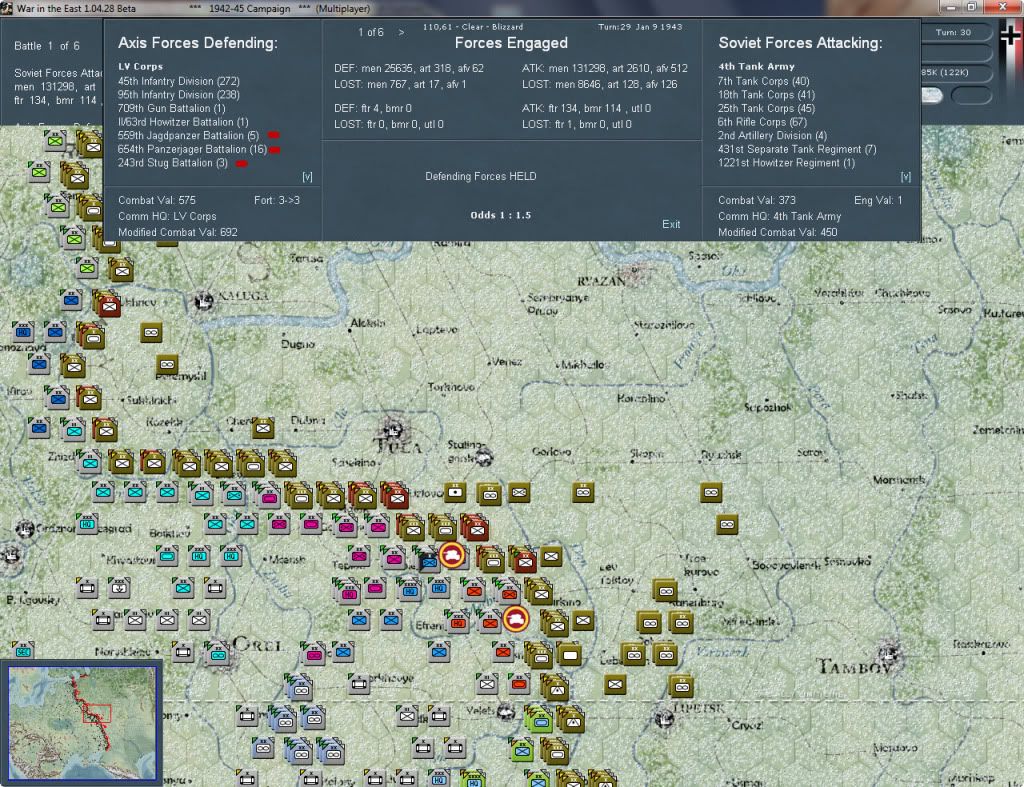Select the light green counter beside Yelets
Image resolution: width=1024 pixels, height=787 pixels.
539,719
